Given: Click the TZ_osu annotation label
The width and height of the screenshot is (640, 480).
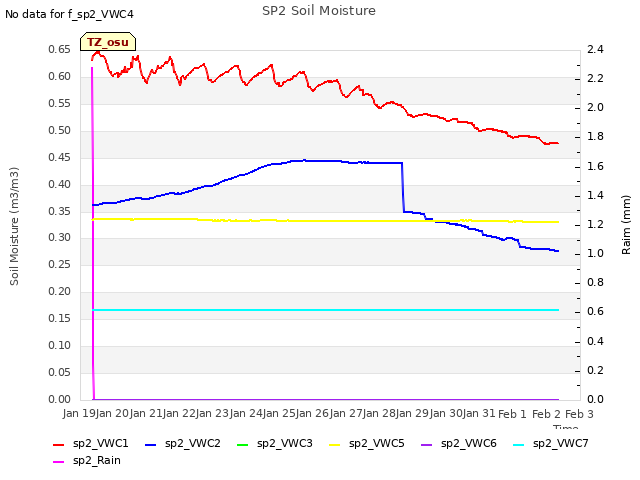Looking at the screenshot, I should tap(108, 42).
